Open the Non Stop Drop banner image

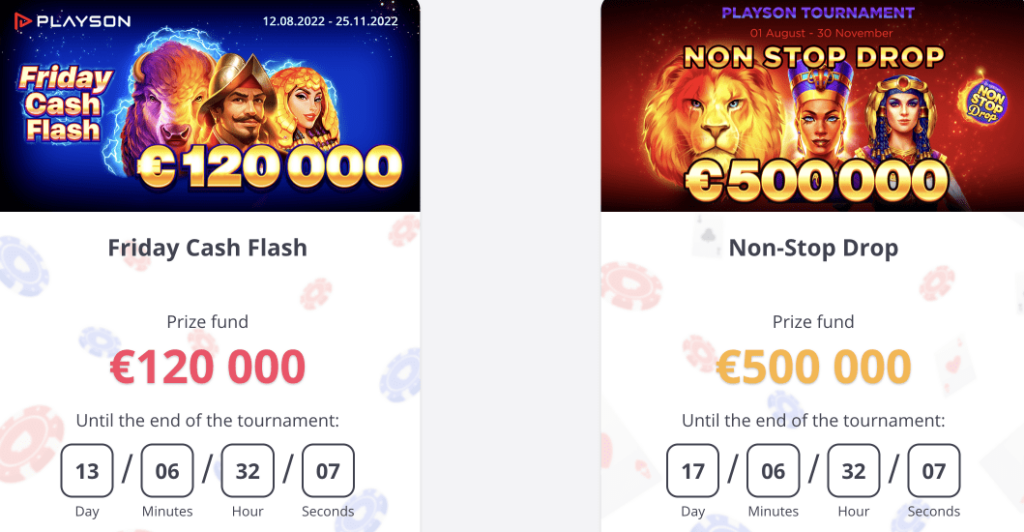pyautogui.click(x=812, y=106)
